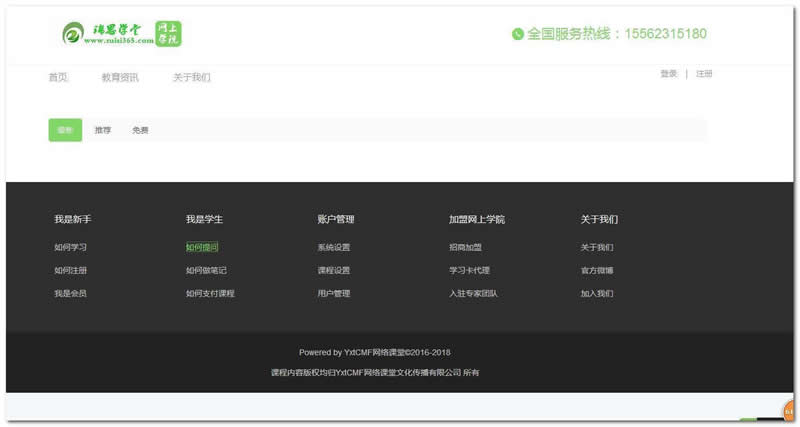The image size is (800, 427).
Task: Open 如何支付课程 in the footer
Action: click(210, 294)
